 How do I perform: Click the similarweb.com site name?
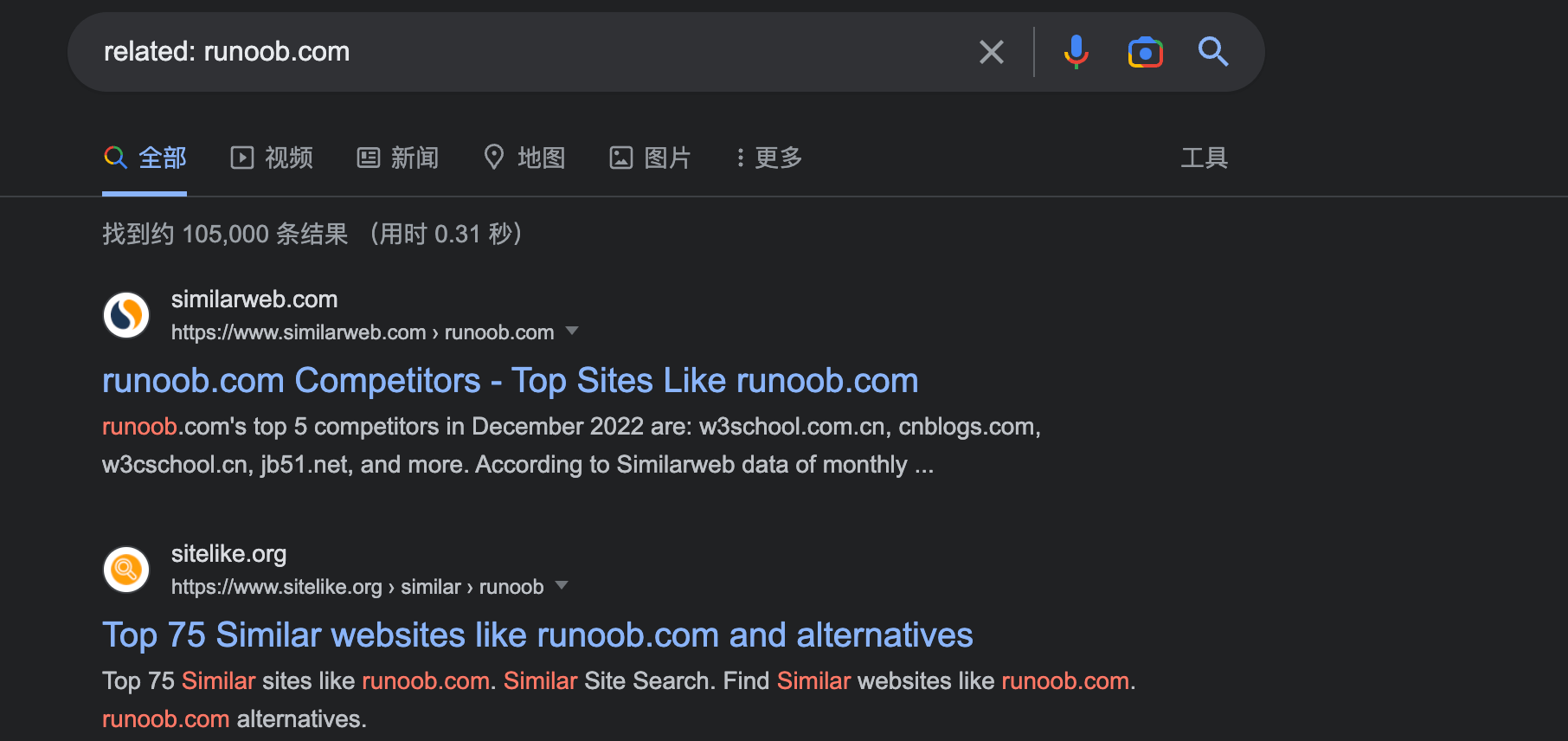254,300
